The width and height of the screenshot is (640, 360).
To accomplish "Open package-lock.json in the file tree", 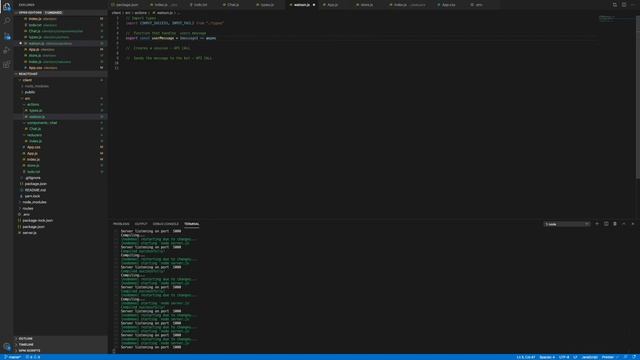I will [60, 220].
